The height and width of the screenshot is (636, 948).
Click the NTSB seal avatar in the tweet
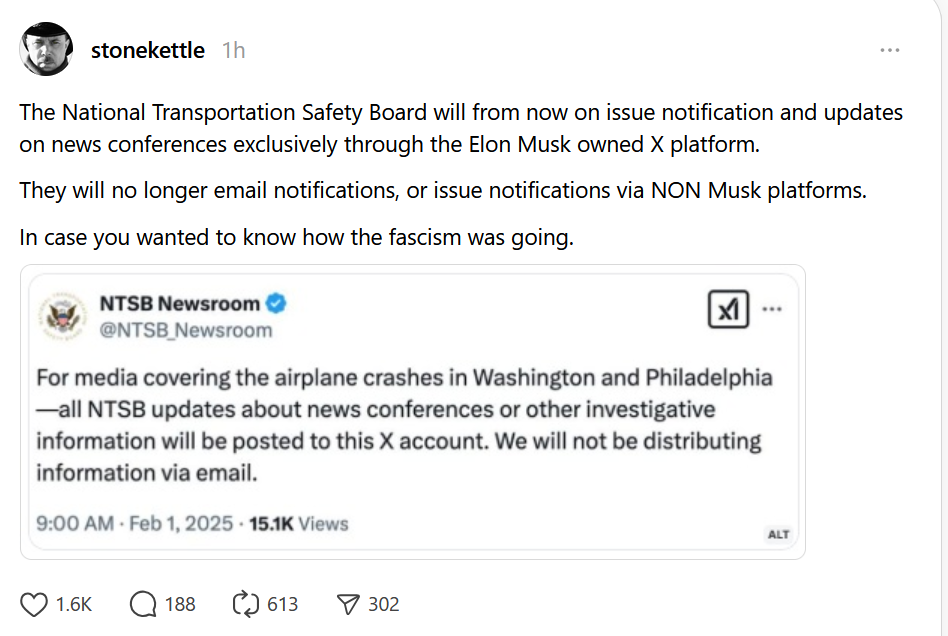(63, 316)
